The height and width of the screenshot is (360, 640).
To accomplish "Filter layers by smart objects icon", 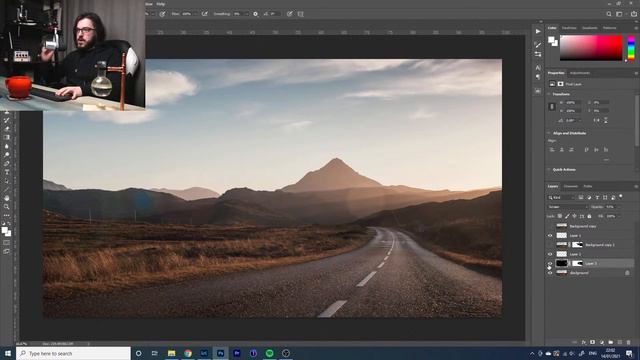I will [x=613, y=198].
